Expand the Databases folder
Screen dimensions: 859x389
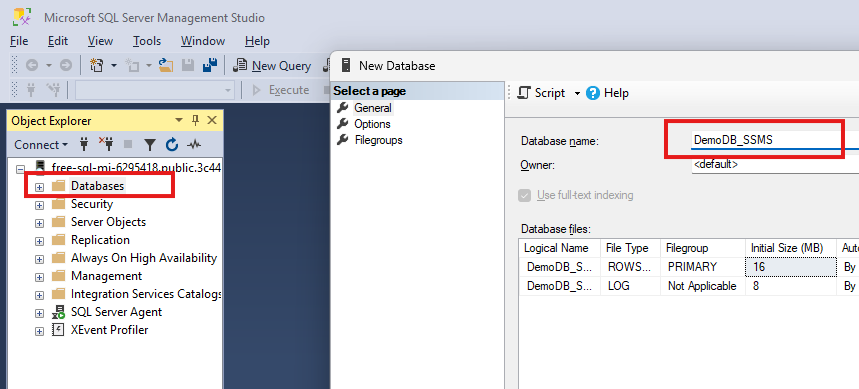[x=39, y=187]
